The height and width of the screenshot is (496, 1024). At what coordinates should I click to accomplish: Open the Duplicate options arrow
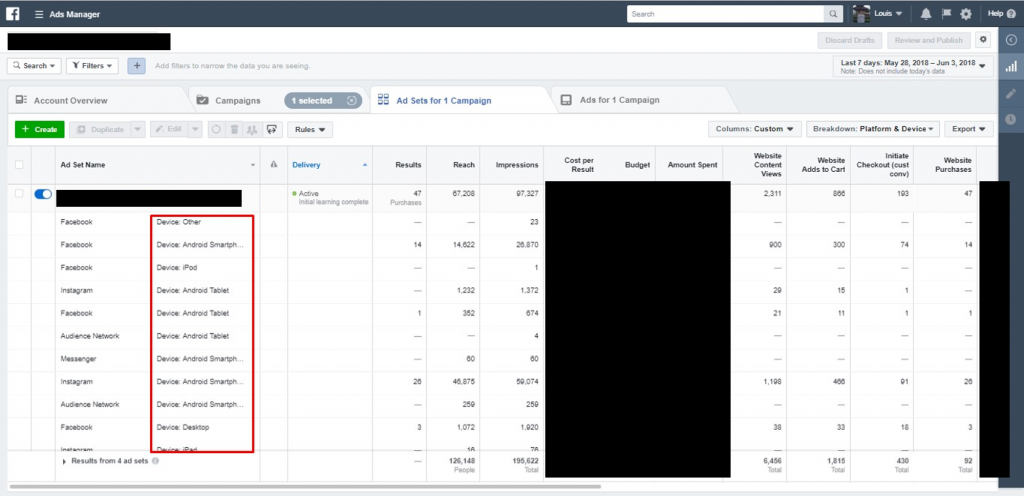[137, 129]
